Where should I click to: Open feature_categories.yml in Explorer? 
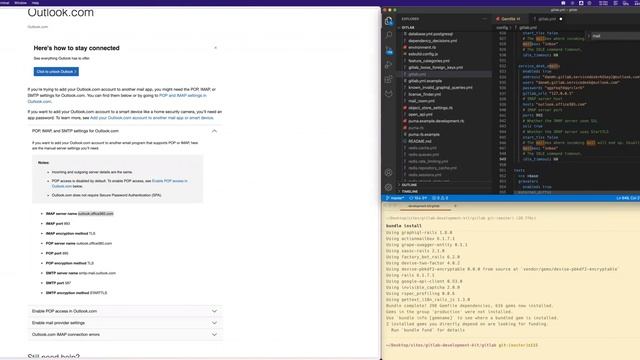pos(429,61)
